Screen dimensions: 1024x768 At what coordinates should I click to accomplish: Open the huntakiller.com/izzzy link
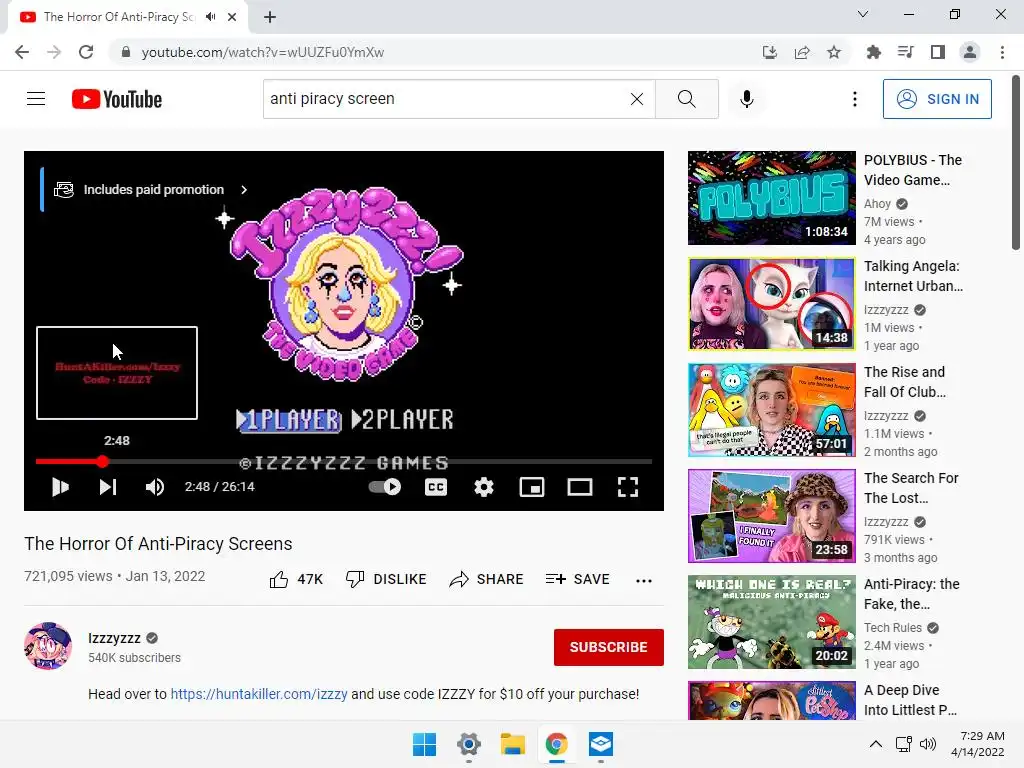click(x=259, y=694)
